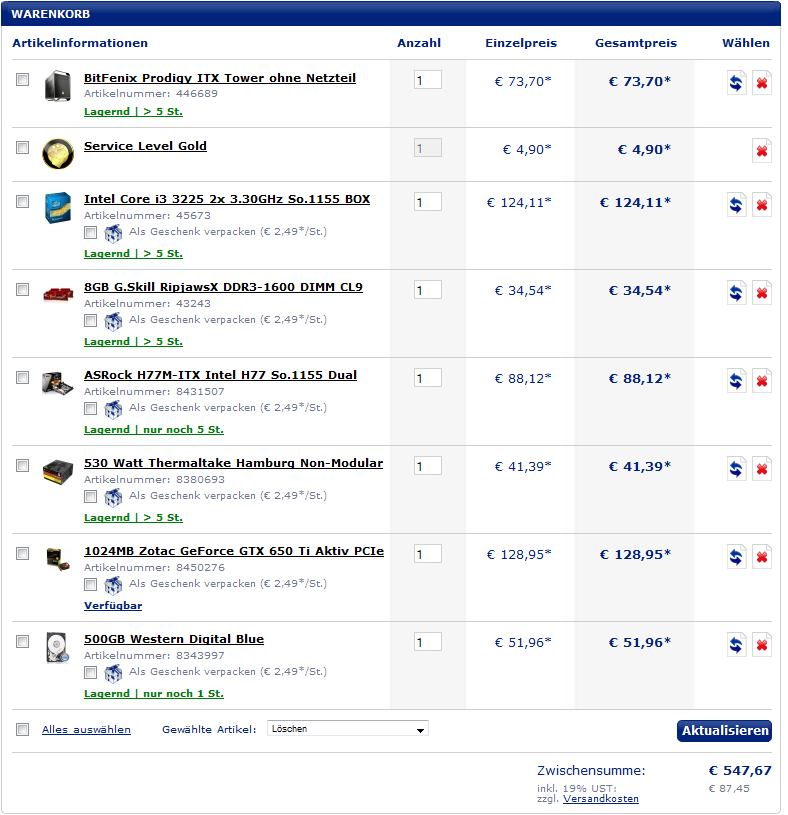788x815 pixels.
Task: Open Intel Core i3 box thumbnail
Action: (x=58, y=207)
